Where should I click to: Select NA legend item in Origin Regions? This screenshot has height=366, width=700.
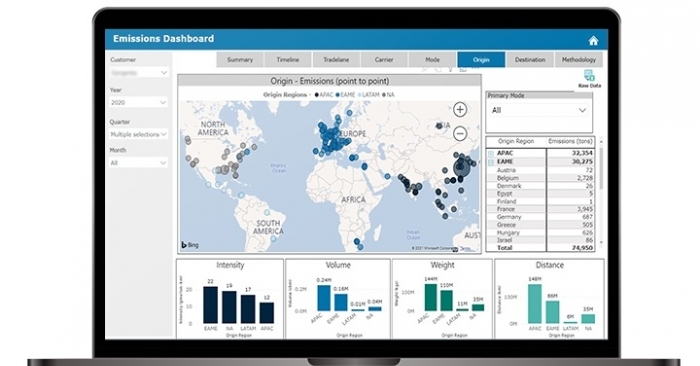[x=388, y=95]
